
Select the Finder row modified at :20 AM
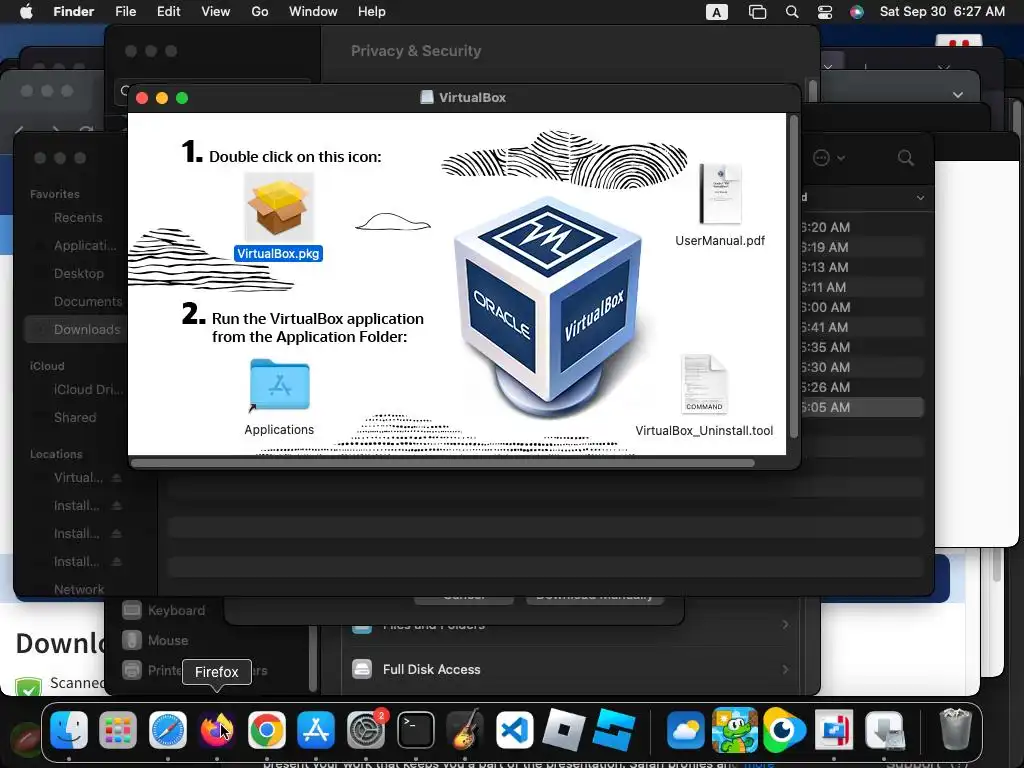point(861,228)
